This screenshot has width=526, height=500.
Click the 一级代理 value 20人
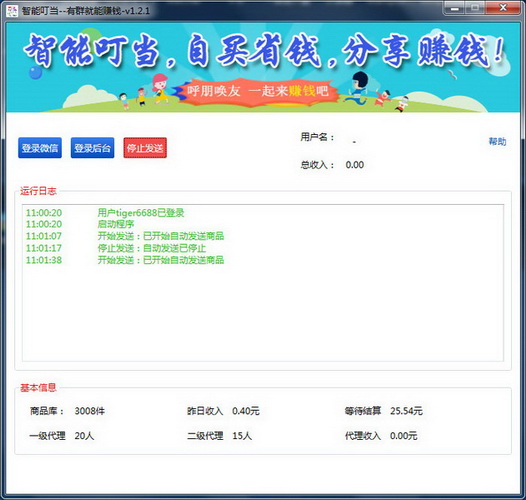84,436
